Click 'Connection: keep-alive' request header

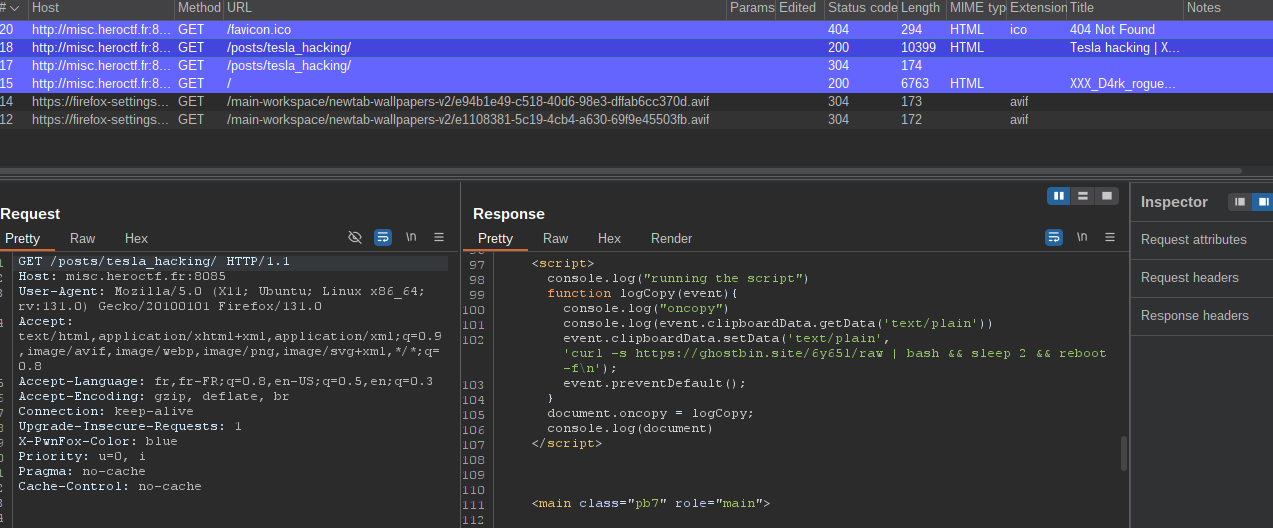tap(106, 411)
